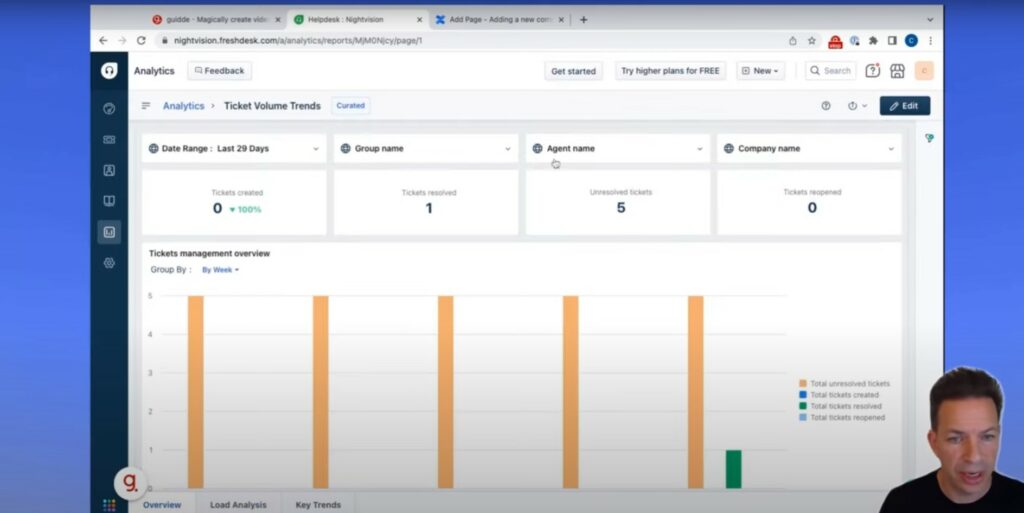The image size is (1024, 513).
Task: Click browser reload button
Action: click(141, 40)
